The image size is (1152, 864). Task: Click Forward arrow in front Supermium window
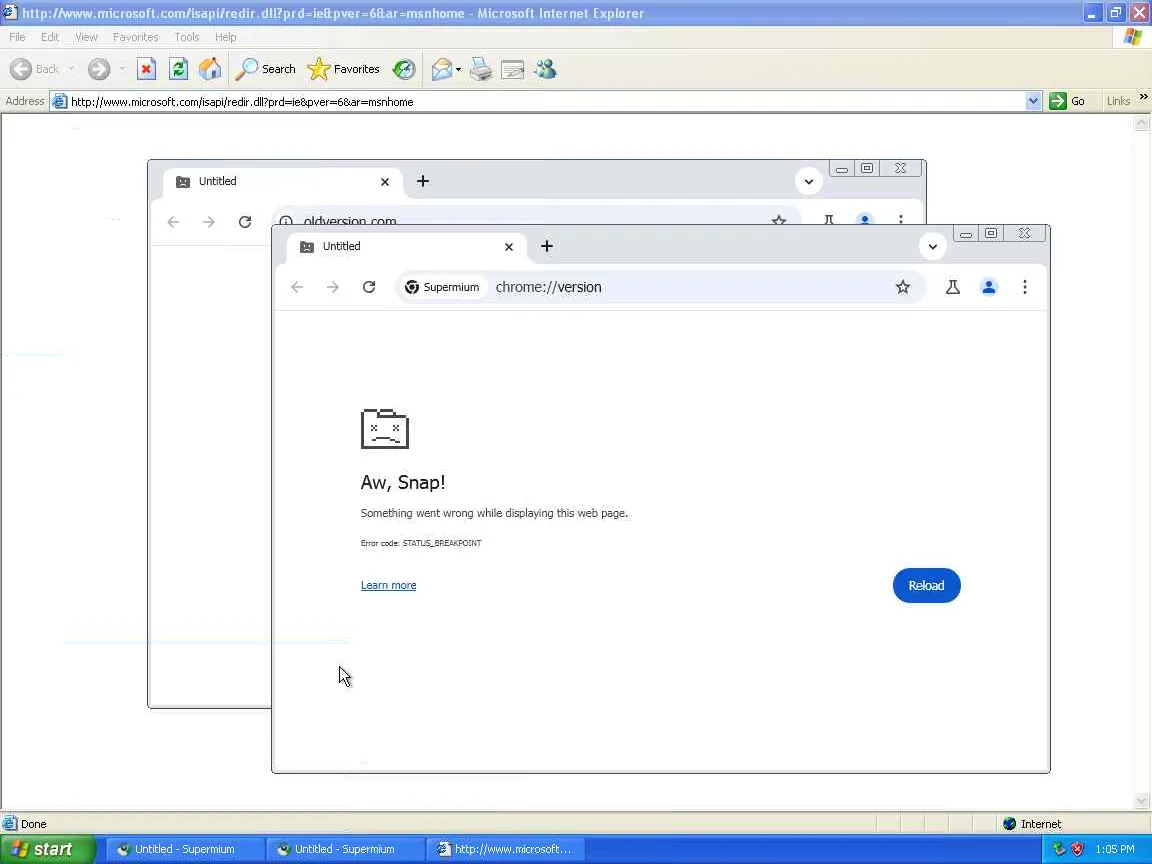point(333,287)
